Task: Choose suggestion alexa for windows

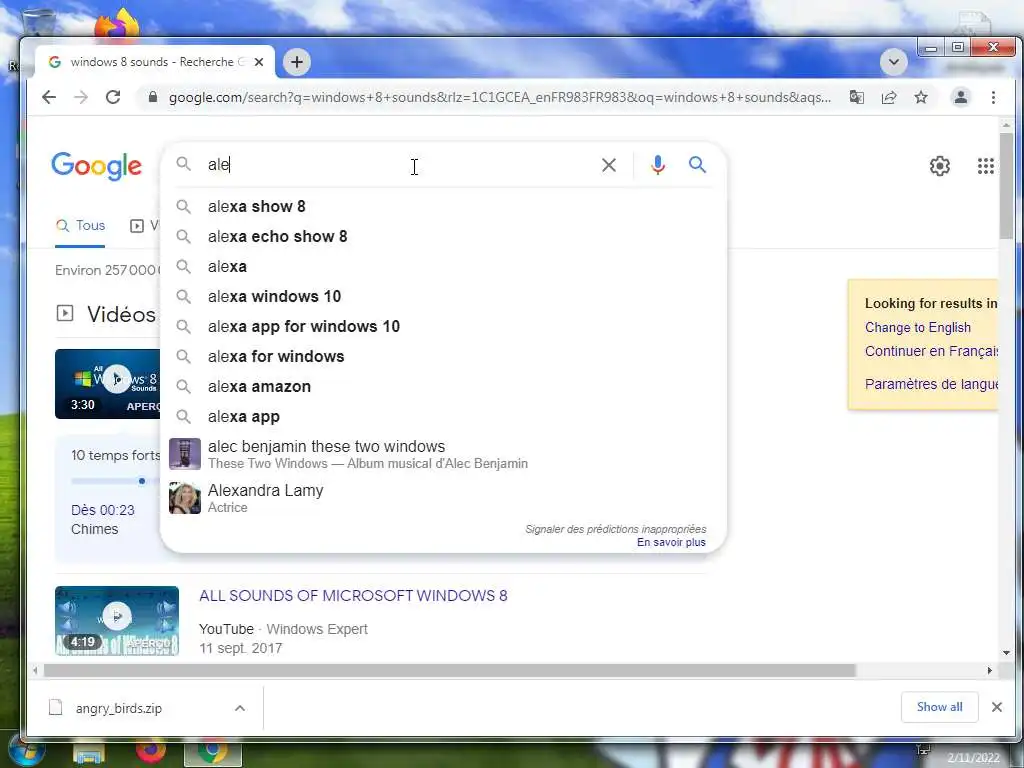Action: pos(443,357)
